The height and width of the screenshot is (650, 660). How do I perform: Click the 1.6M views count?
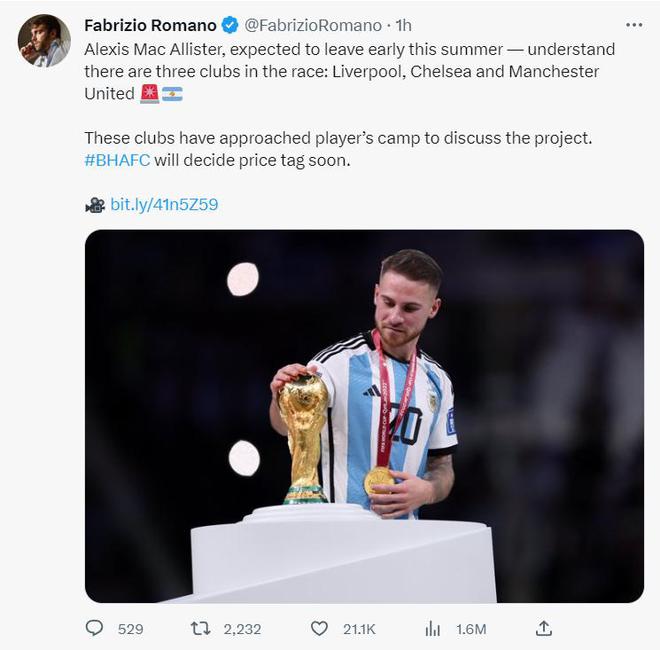471,629
